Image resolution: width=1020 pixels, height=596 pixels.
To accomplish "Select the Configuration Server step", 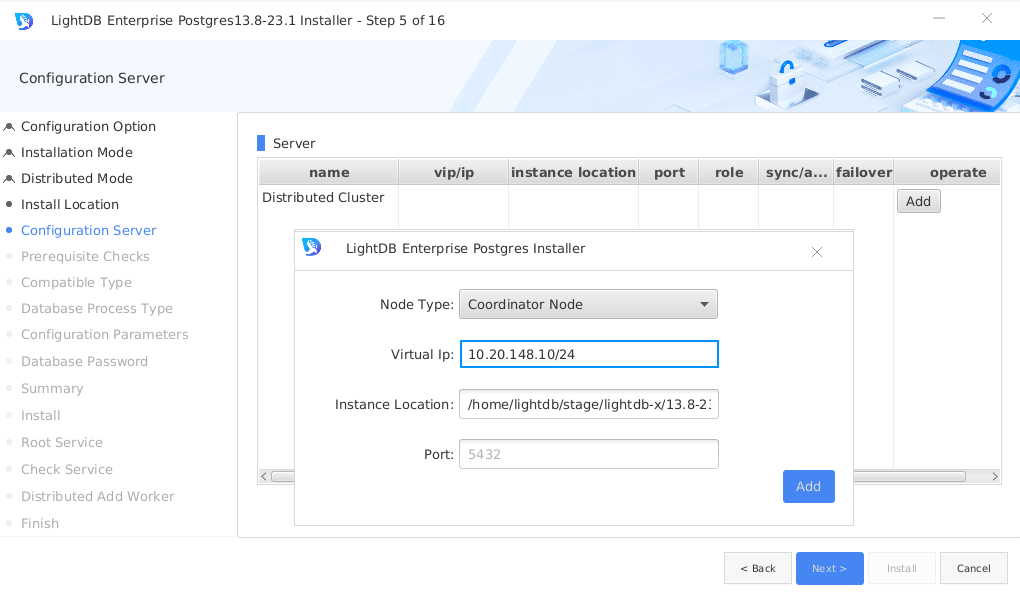I will (x=88, y=230).
